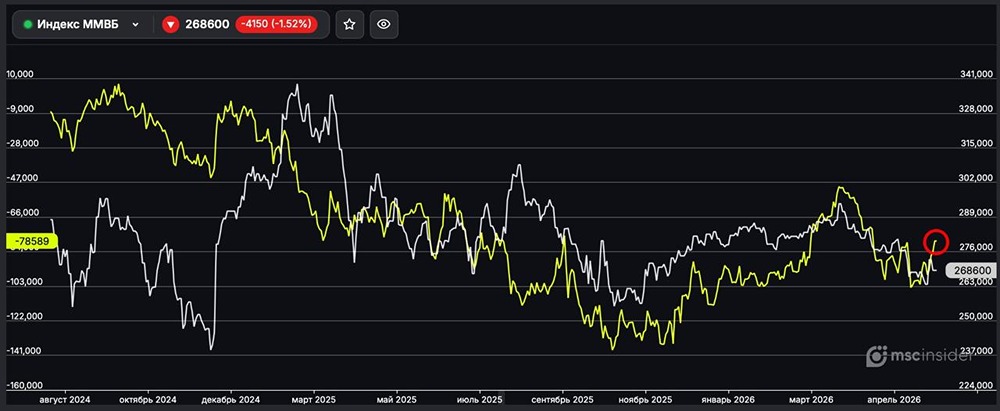Click the red down-arrow price direction icon
Screen dimensions: 1000x411
[x=170, y=24]
